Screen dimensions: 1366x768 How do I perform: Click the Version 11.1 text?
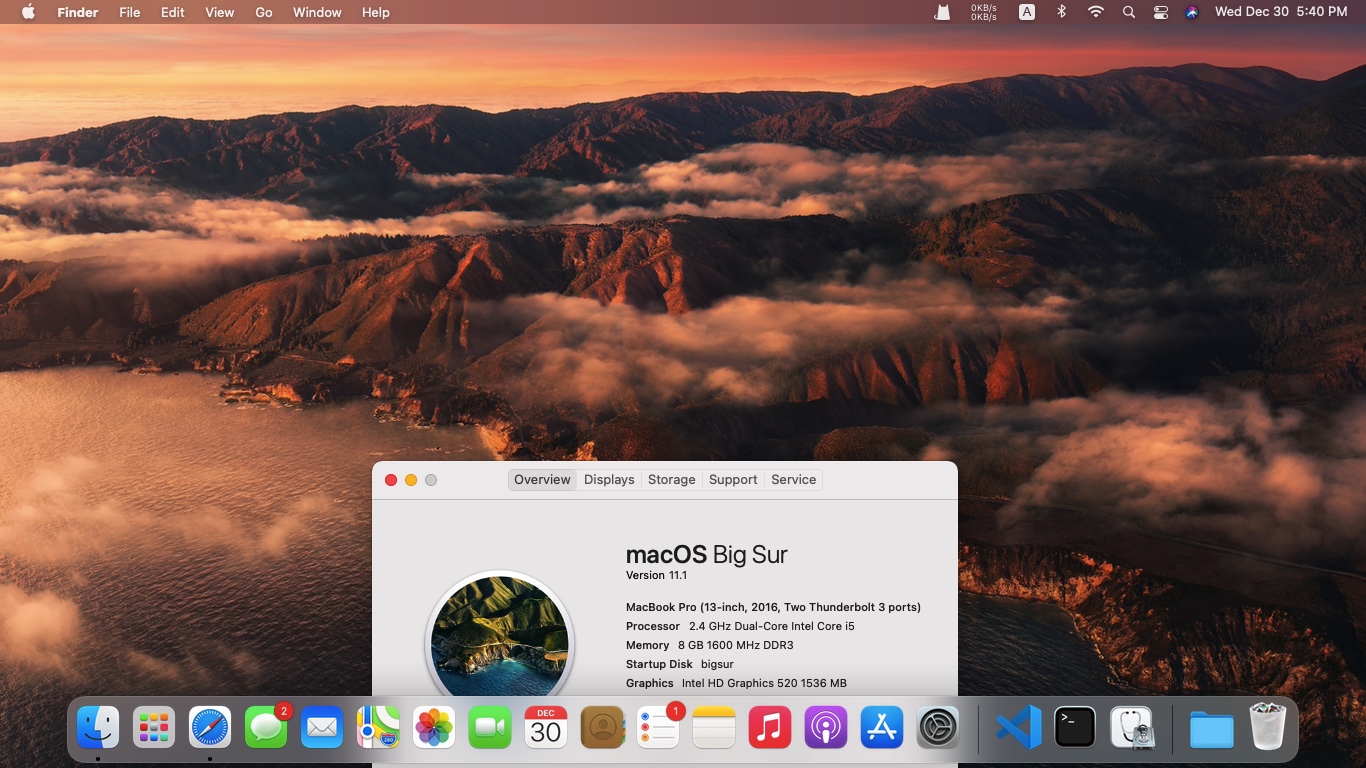click(656, 575)
